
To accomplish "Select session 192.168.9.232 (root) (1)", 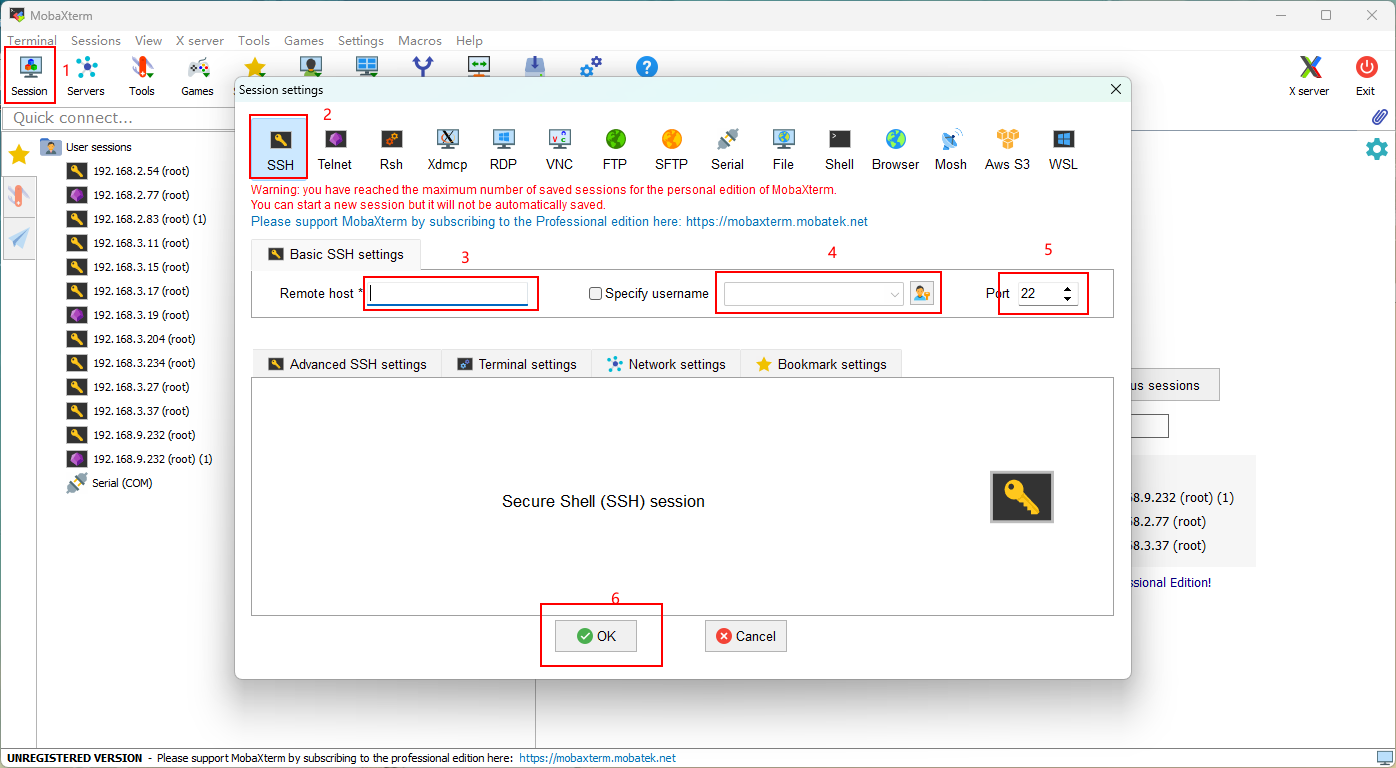I will click(x=140, y=459).
